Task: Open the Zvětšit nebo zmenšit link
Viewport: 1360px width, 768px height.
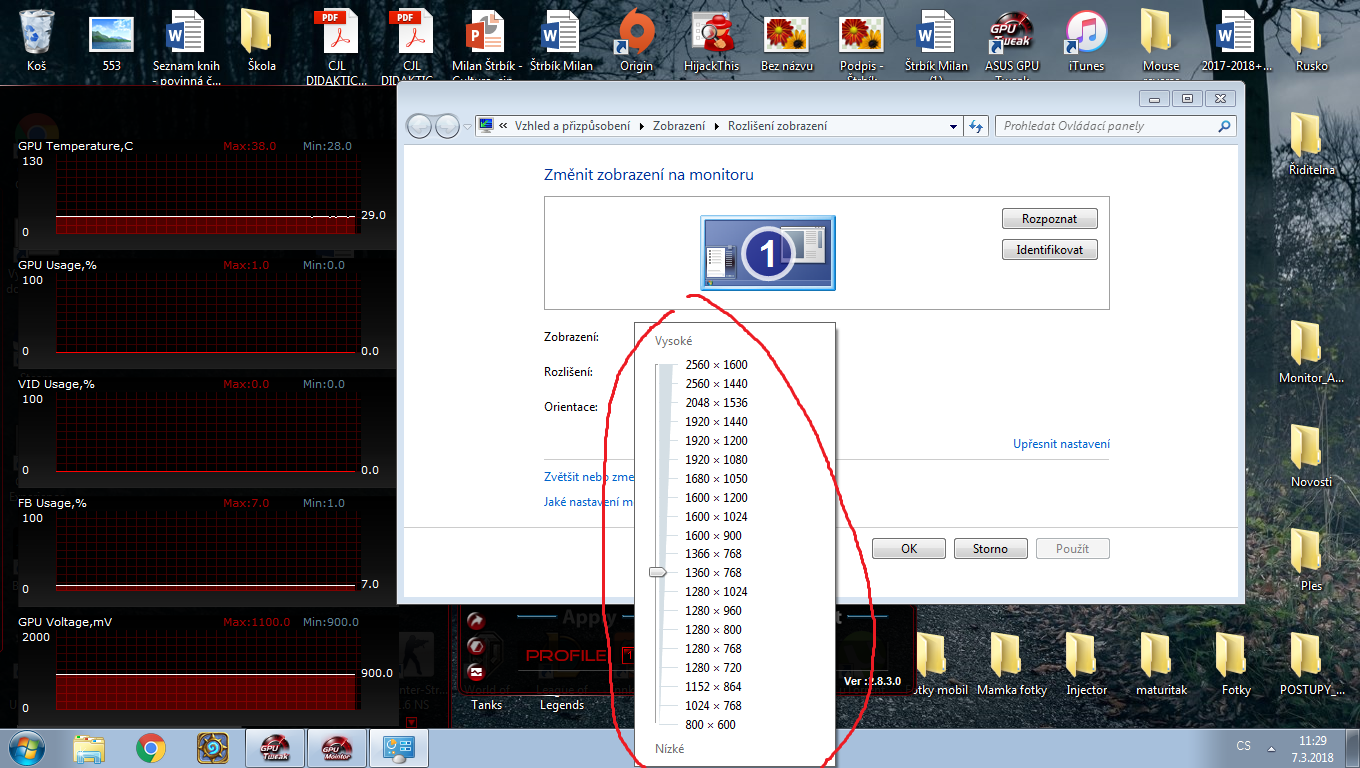Action: coord(589,477)
